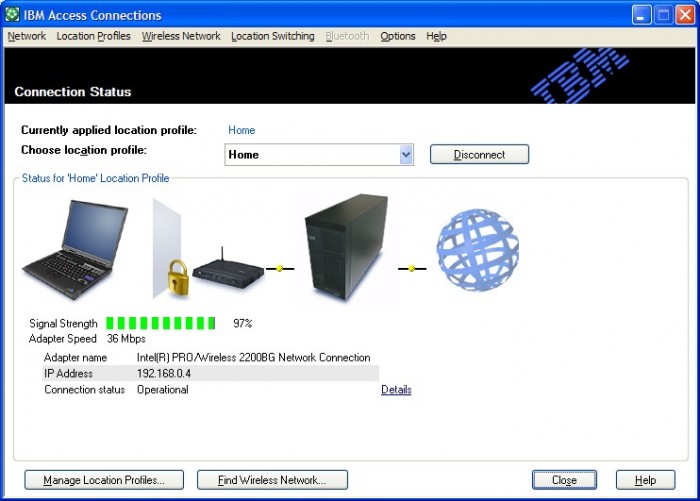Viewport: 700px width, 501px height.
Task: Click the yellow link dot between router and server
Action: coord(280,268)
